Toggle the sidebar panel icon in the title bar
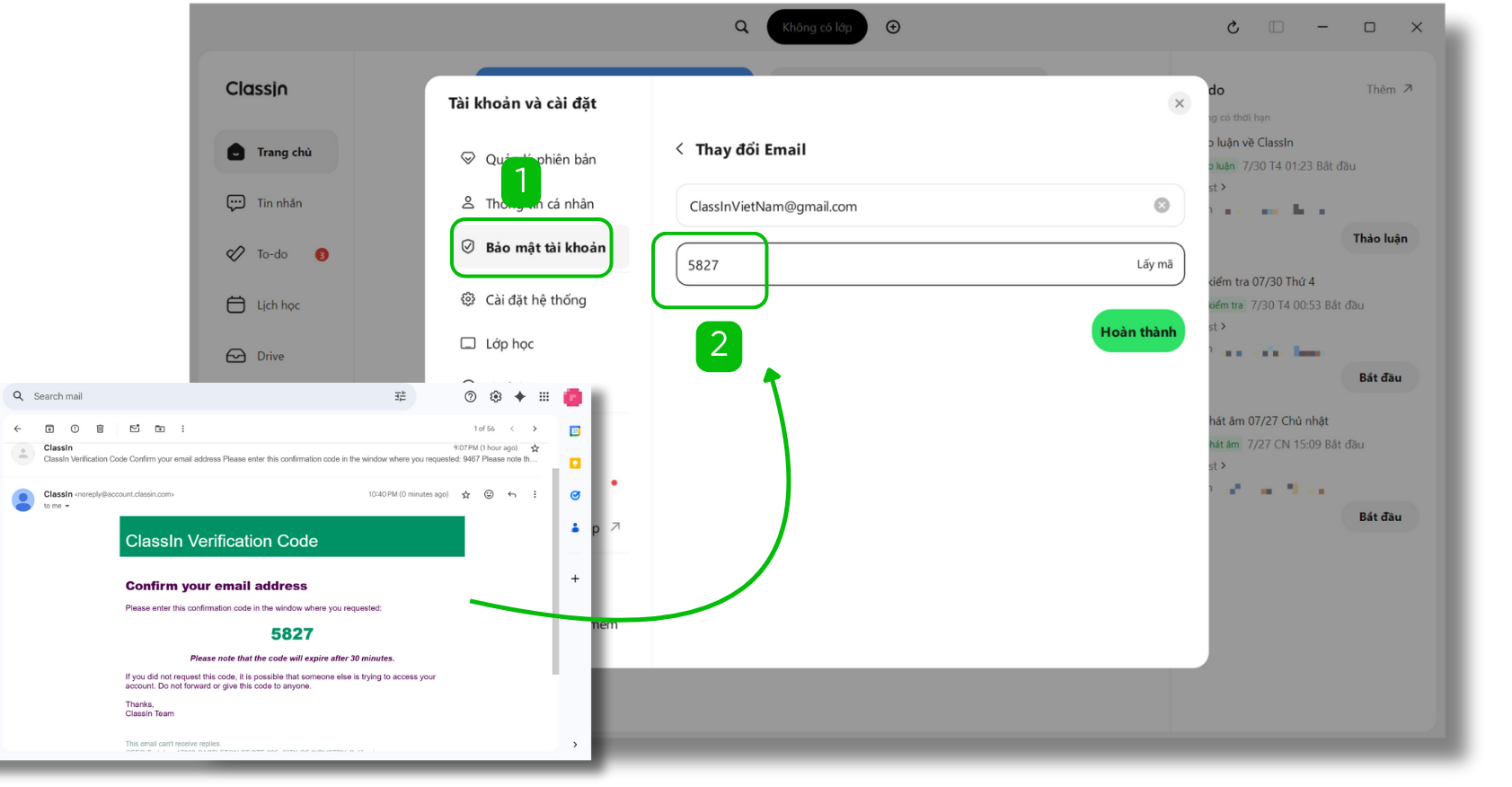 [1276, 28]
